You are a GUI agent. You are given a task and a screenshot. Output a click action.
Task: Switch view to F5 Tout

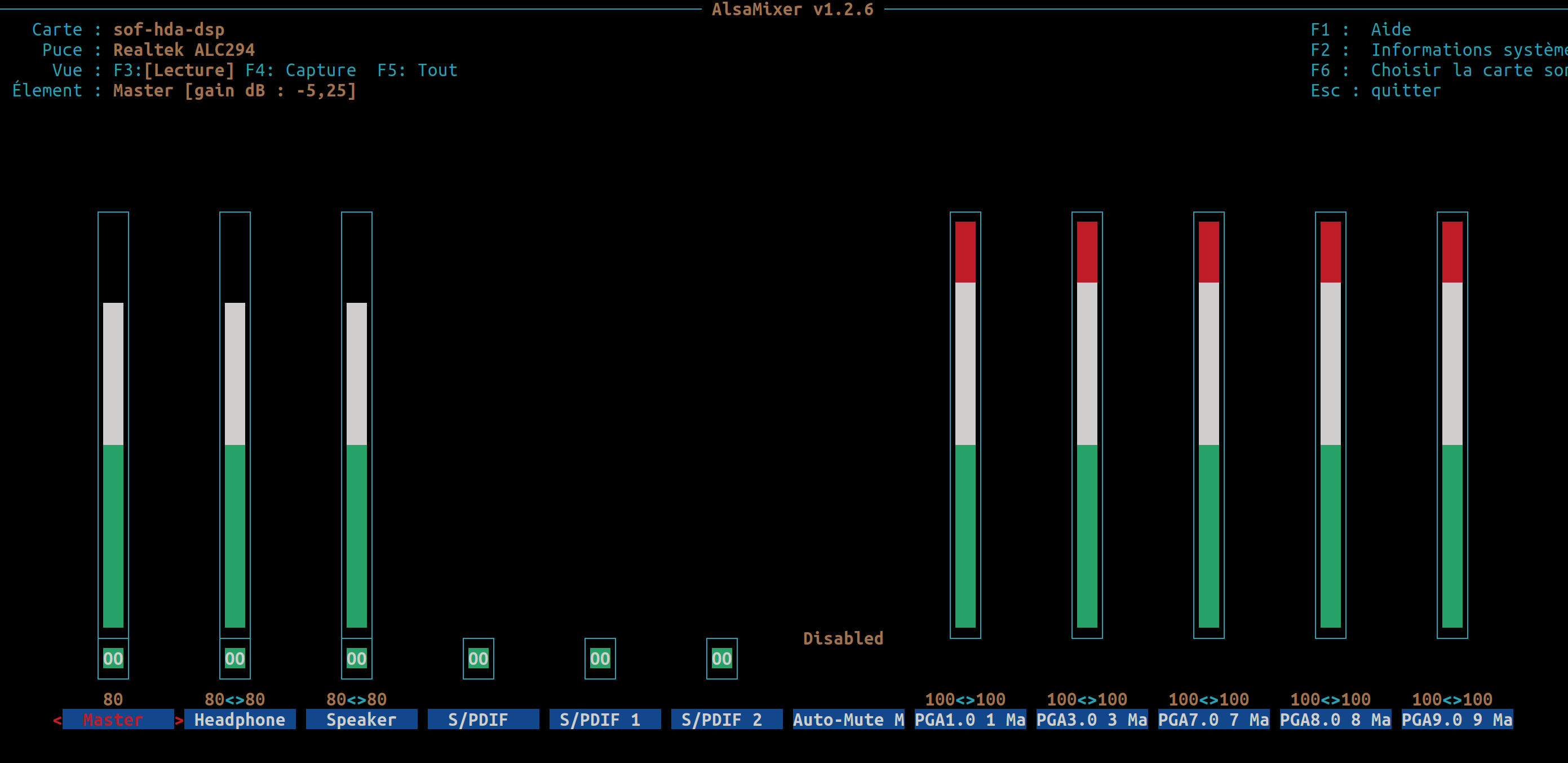click(x=418, y=70)
